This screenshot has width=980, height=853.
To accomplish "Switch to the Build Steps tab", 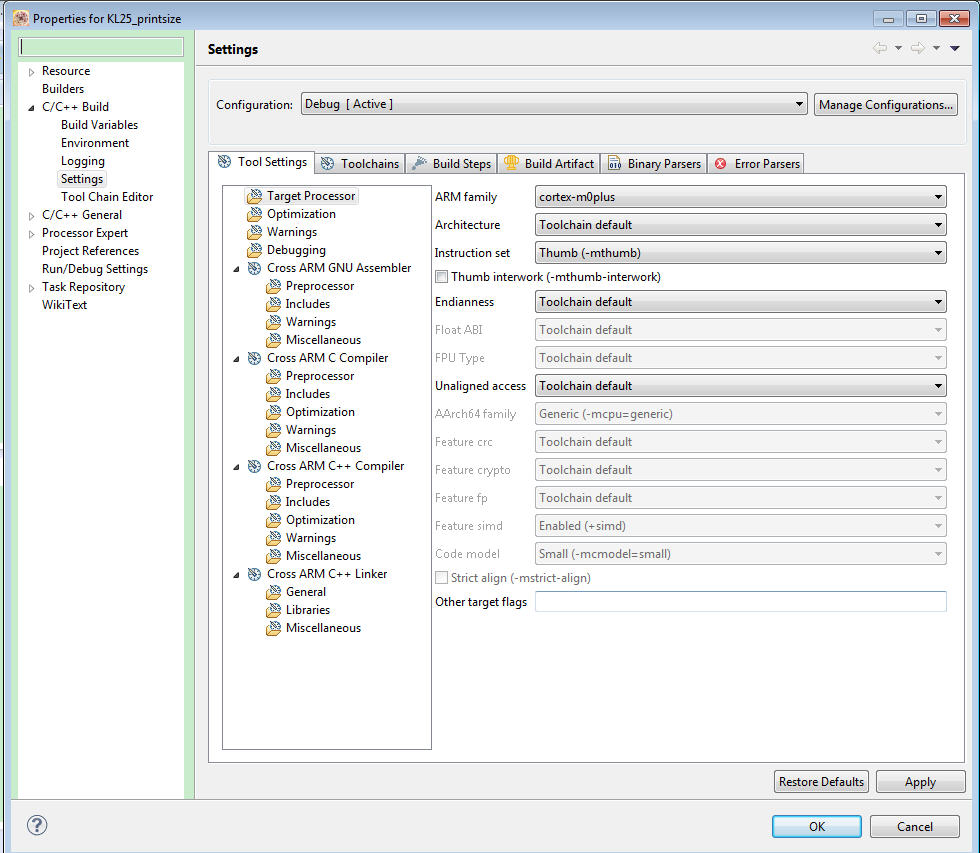I will pos(451,164).
